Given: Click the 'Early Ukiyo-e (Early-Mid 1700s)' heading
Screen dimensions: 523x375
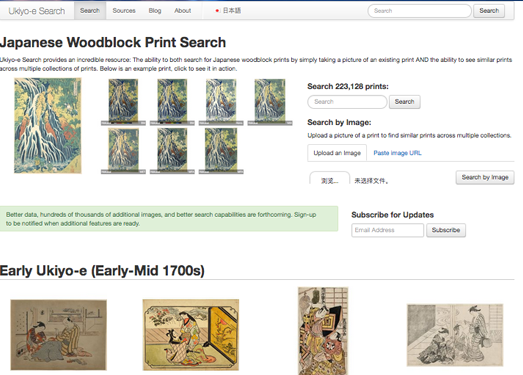Looking at the screenshot, I should [x=102, y=271].
